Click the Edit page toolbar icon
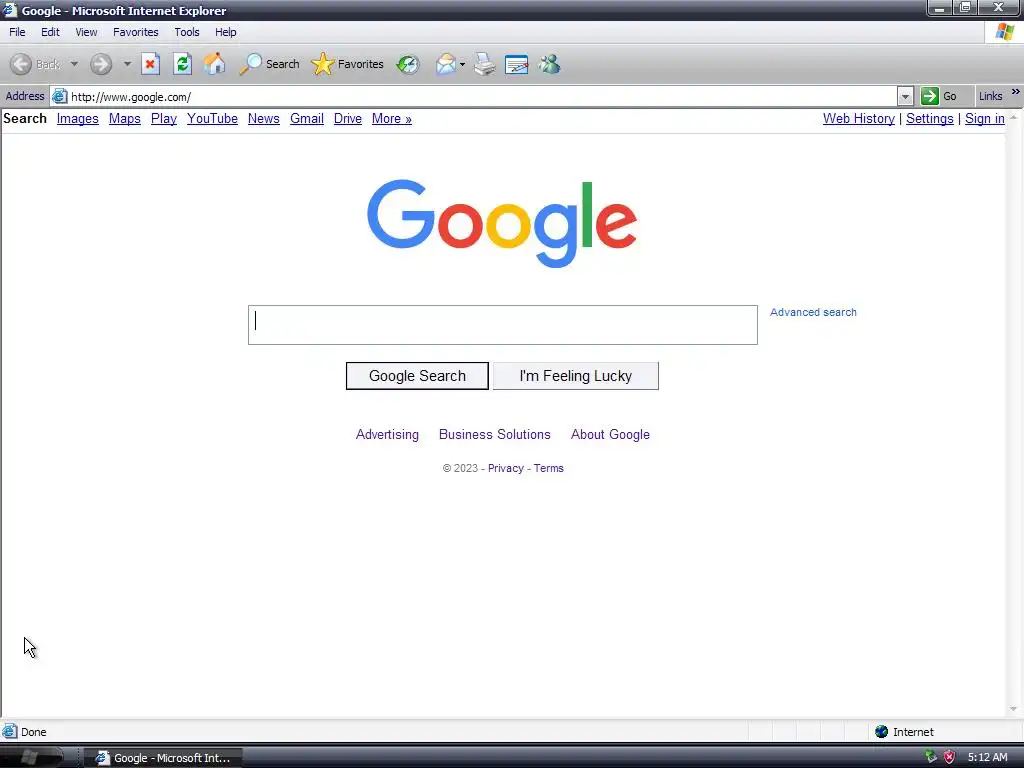Screen dimensions: 1024x768 pyautogui.click(x=517, y=65)
